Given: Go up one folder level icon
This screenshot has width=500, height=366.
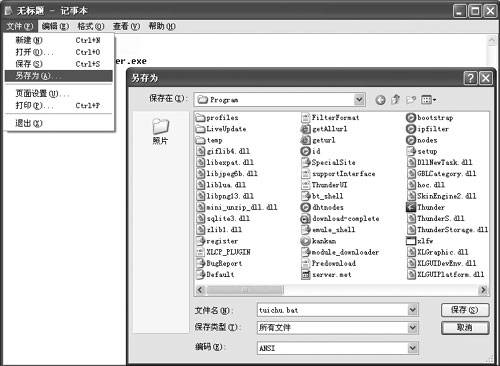Looking at the screenshot, I should pyautogui.click(x=395, y=100).
